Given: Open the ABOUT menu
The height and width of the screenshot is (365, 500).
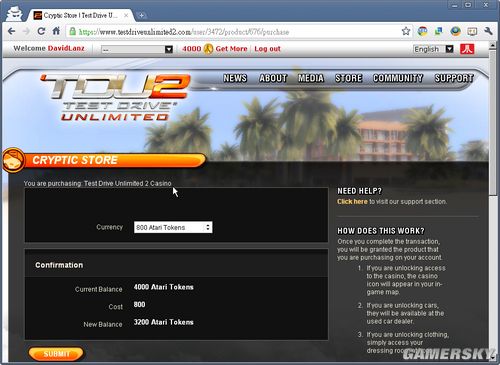Looking at the screenshot, I should coord(273,78).
